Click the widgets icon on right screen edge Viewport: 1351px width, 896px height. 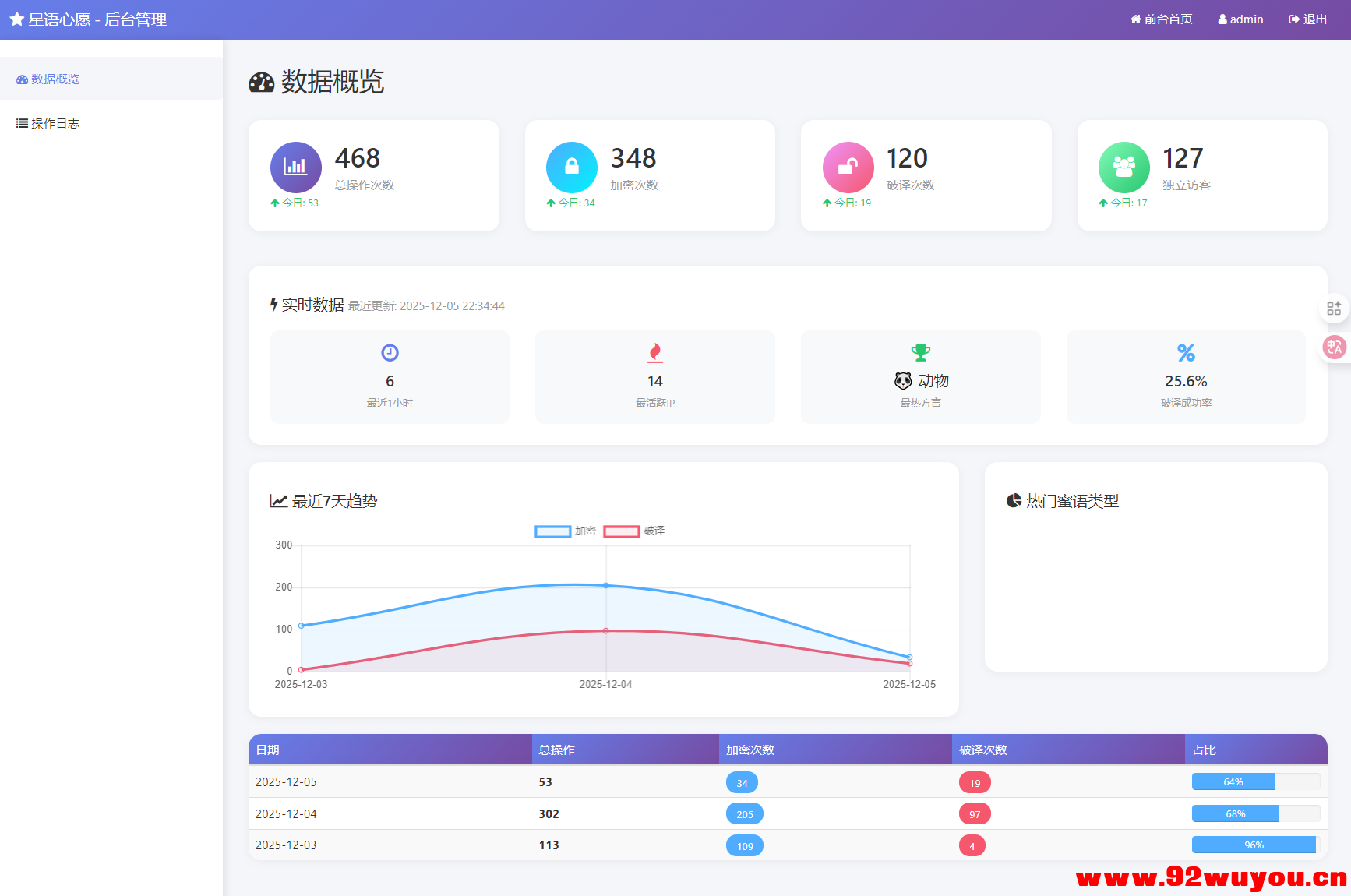(x=1334, y=308)
